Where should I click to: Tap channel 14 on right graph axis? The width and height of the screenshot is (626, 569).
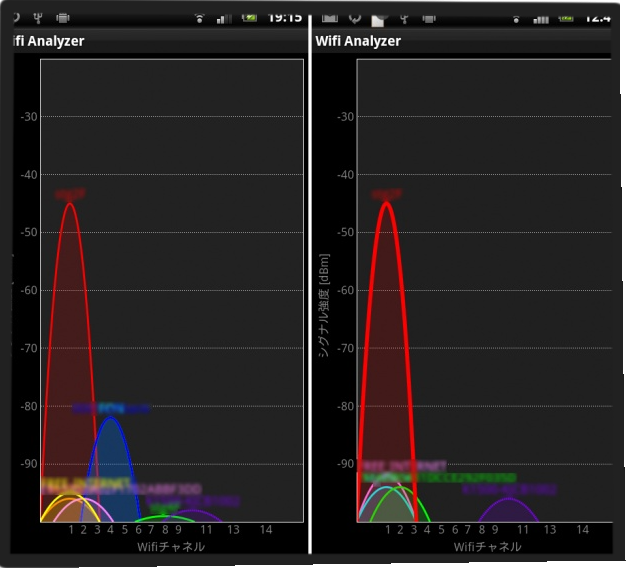(582, 529)
